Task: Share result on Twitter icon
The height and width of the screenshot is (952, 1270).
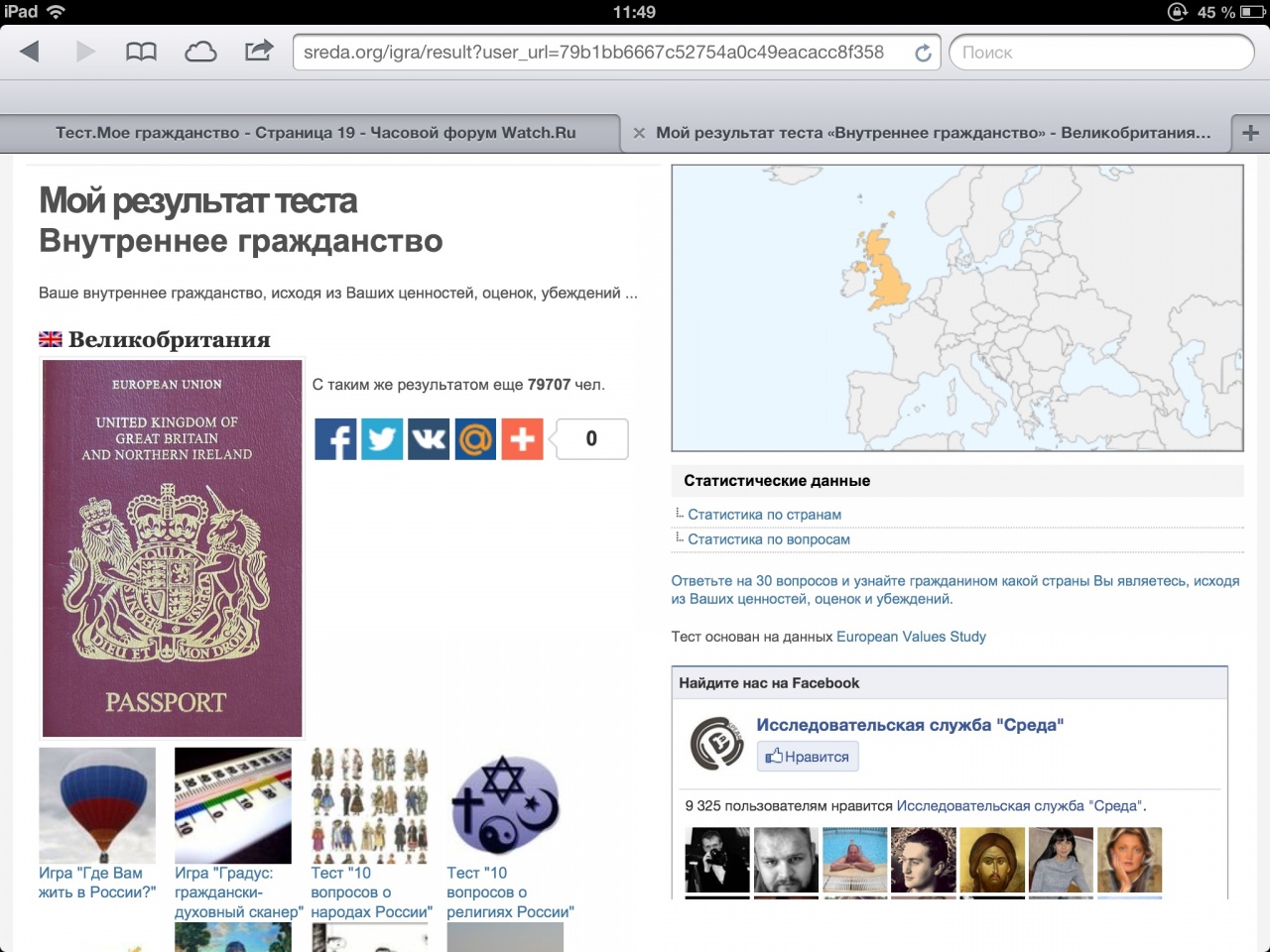Action: coord(382,439)
